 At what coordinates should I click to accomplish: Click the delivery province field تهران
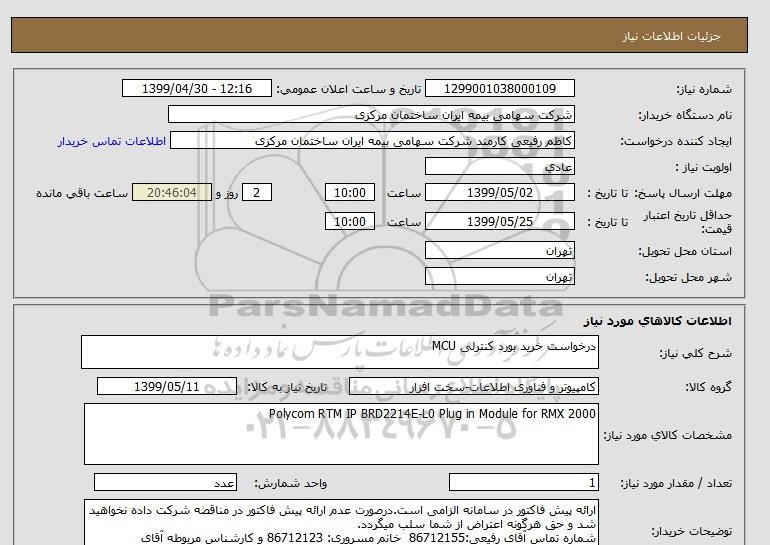coord(499,250)
